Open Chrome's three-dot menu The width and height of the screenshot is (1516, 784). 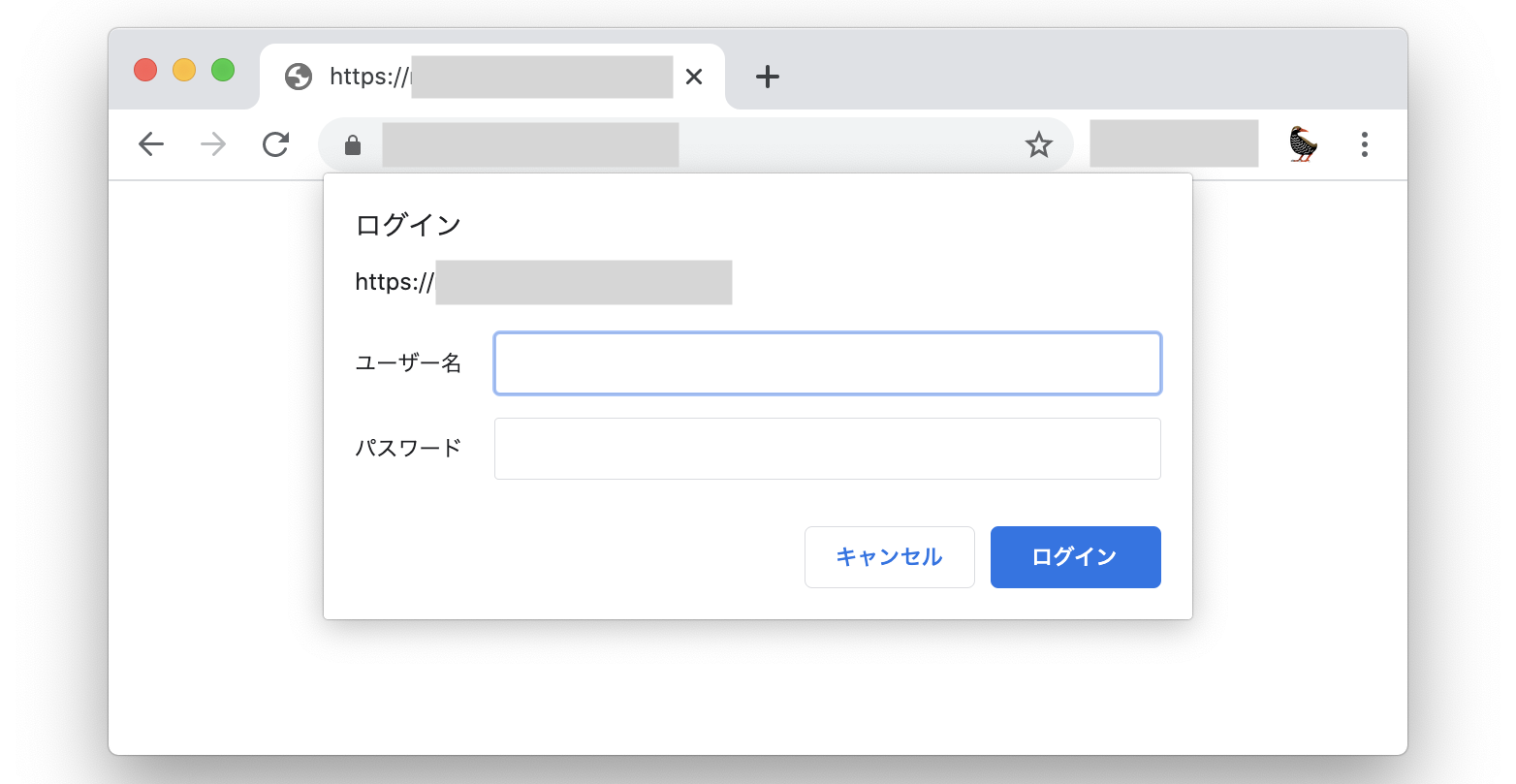[x=1364, y=143]
